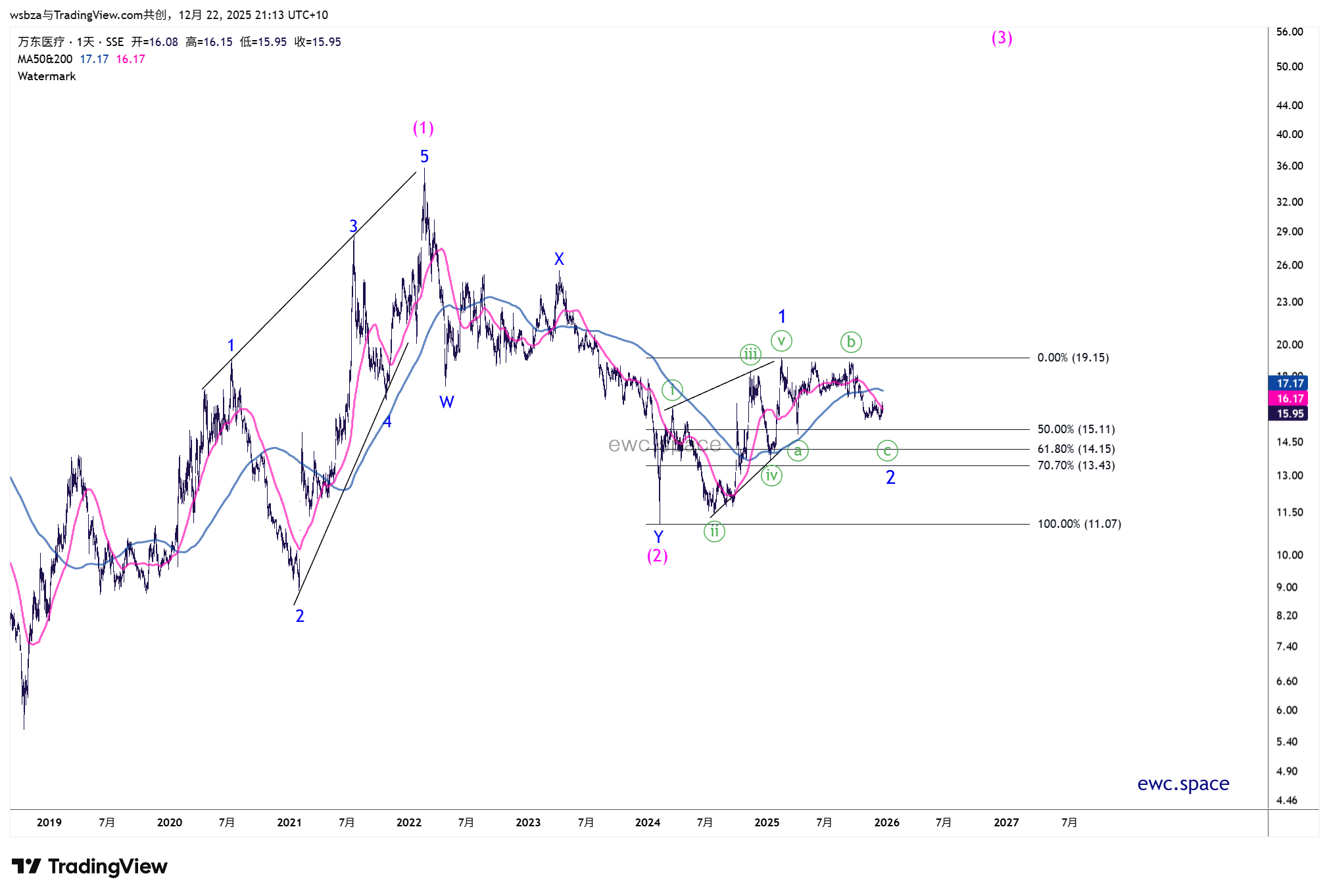
Task: Click the circled green letter c marker
Action: [x=887, y=451]
